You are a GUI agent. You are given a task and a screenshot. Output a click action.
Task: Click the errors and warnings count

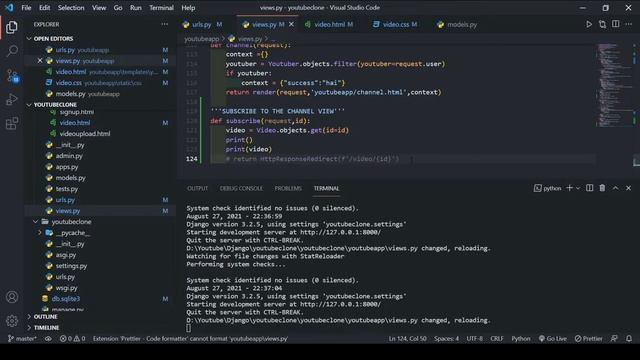[x=72, y=338]
